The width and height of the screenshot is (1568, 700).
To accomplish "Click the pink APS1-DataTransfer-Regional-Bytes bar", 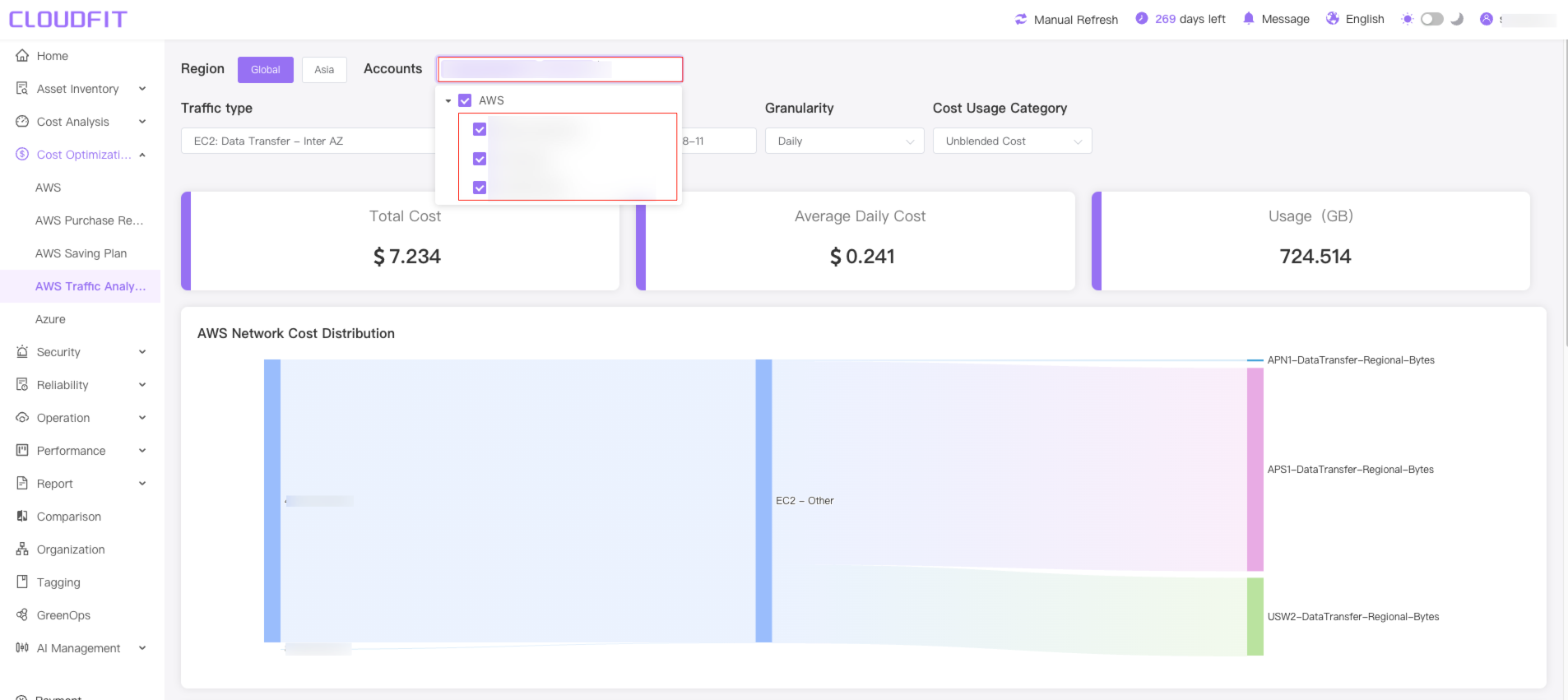I will click(x=1255, y=470).
